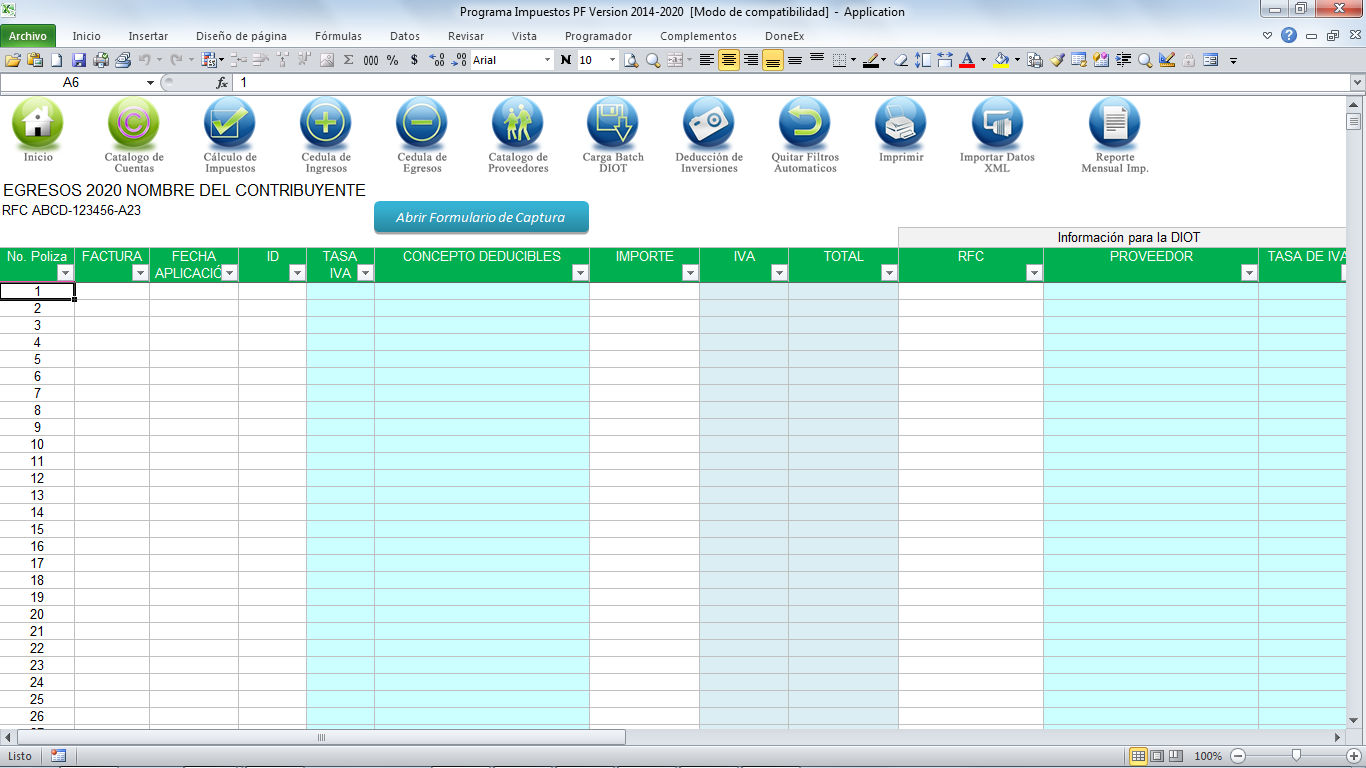Click the formula bar input field
Image resolution: width=1366 pixels, height=768 pixels.
[789, 82]
